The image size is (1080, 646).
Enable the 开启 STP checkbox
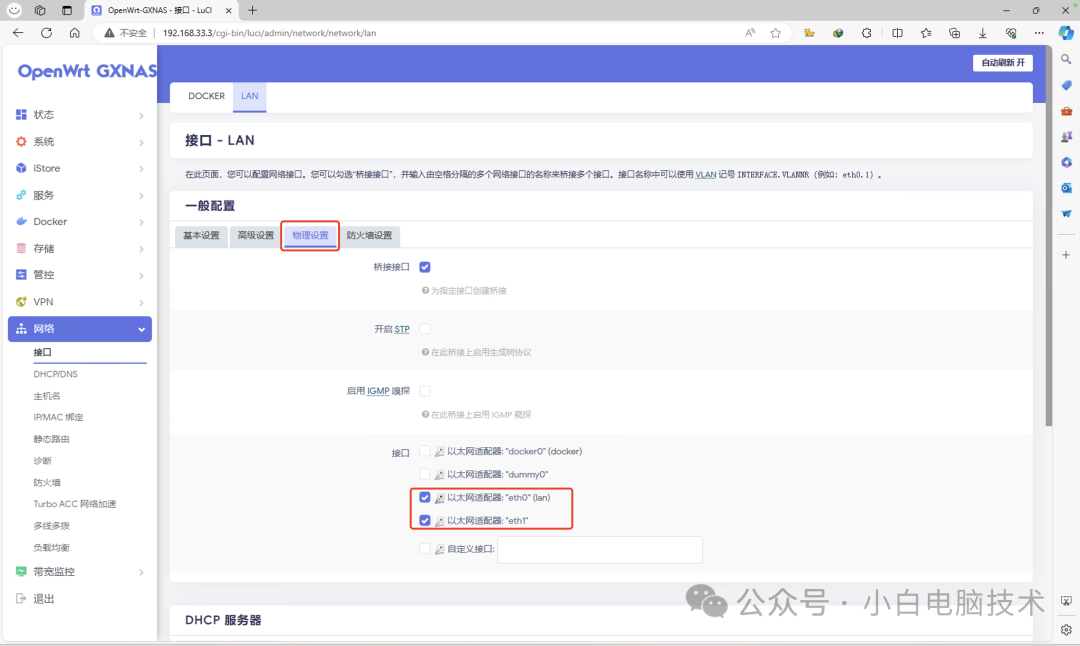pos(423,328)
